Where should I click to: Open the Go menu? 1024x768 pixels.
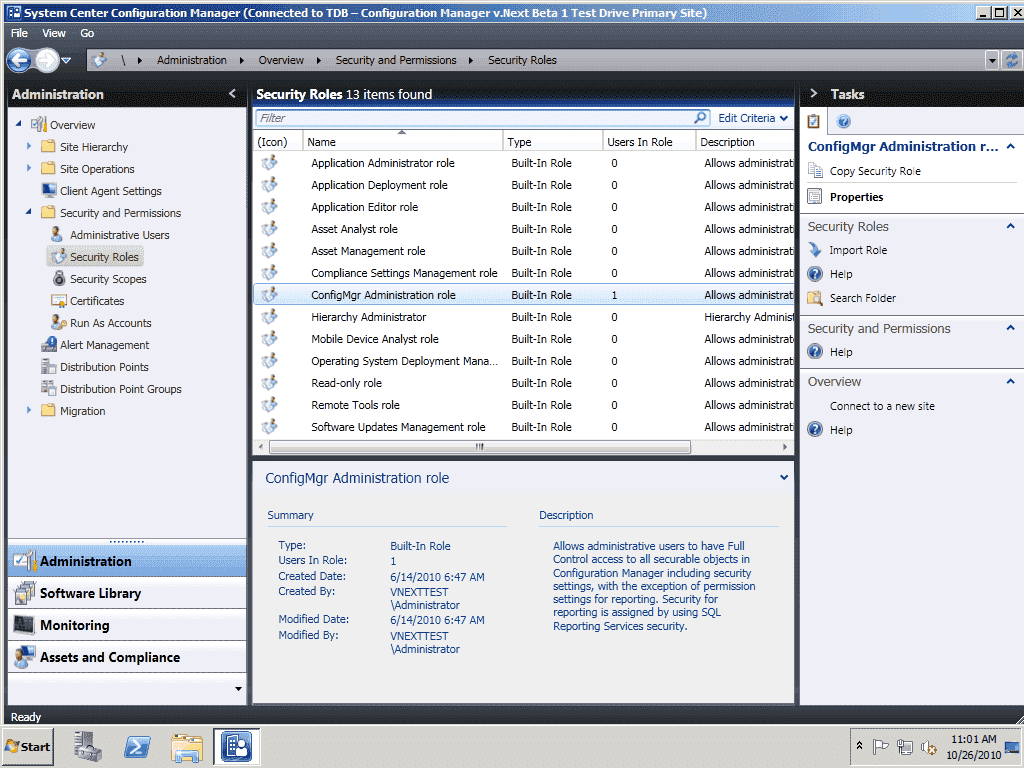[87, 32]
